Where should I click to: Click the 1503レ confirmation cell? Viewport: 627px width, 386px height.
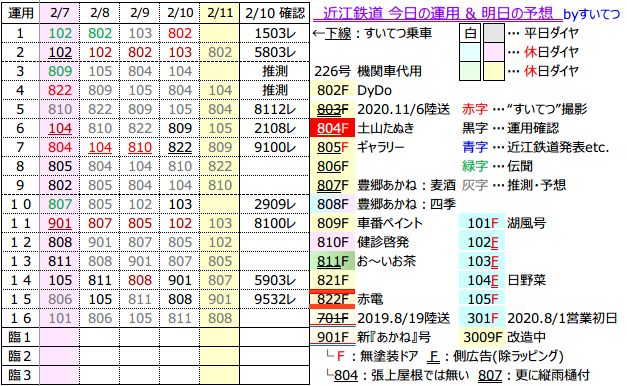275,33
